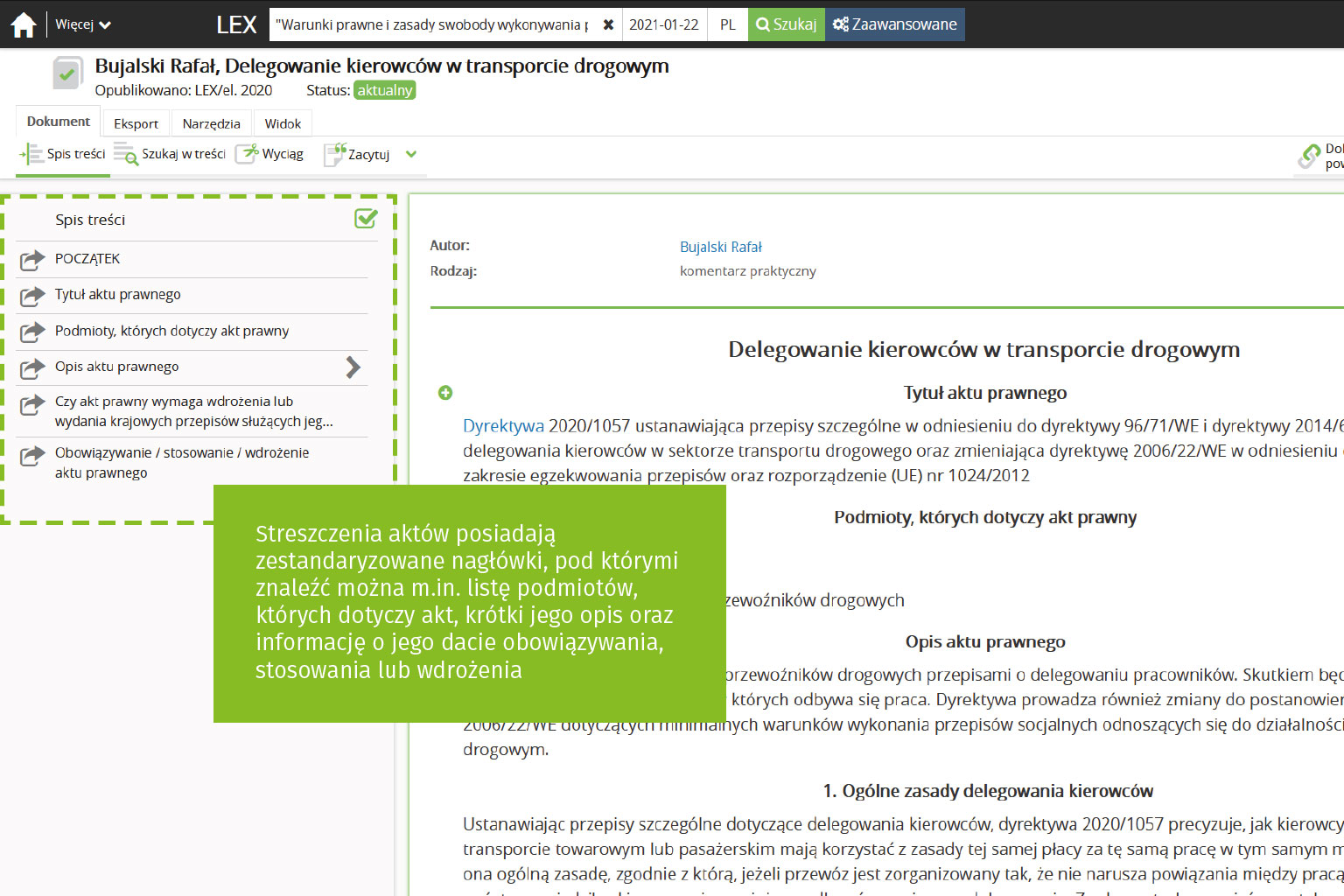Switch to the Eksport tab

click(x=136, y=123)
